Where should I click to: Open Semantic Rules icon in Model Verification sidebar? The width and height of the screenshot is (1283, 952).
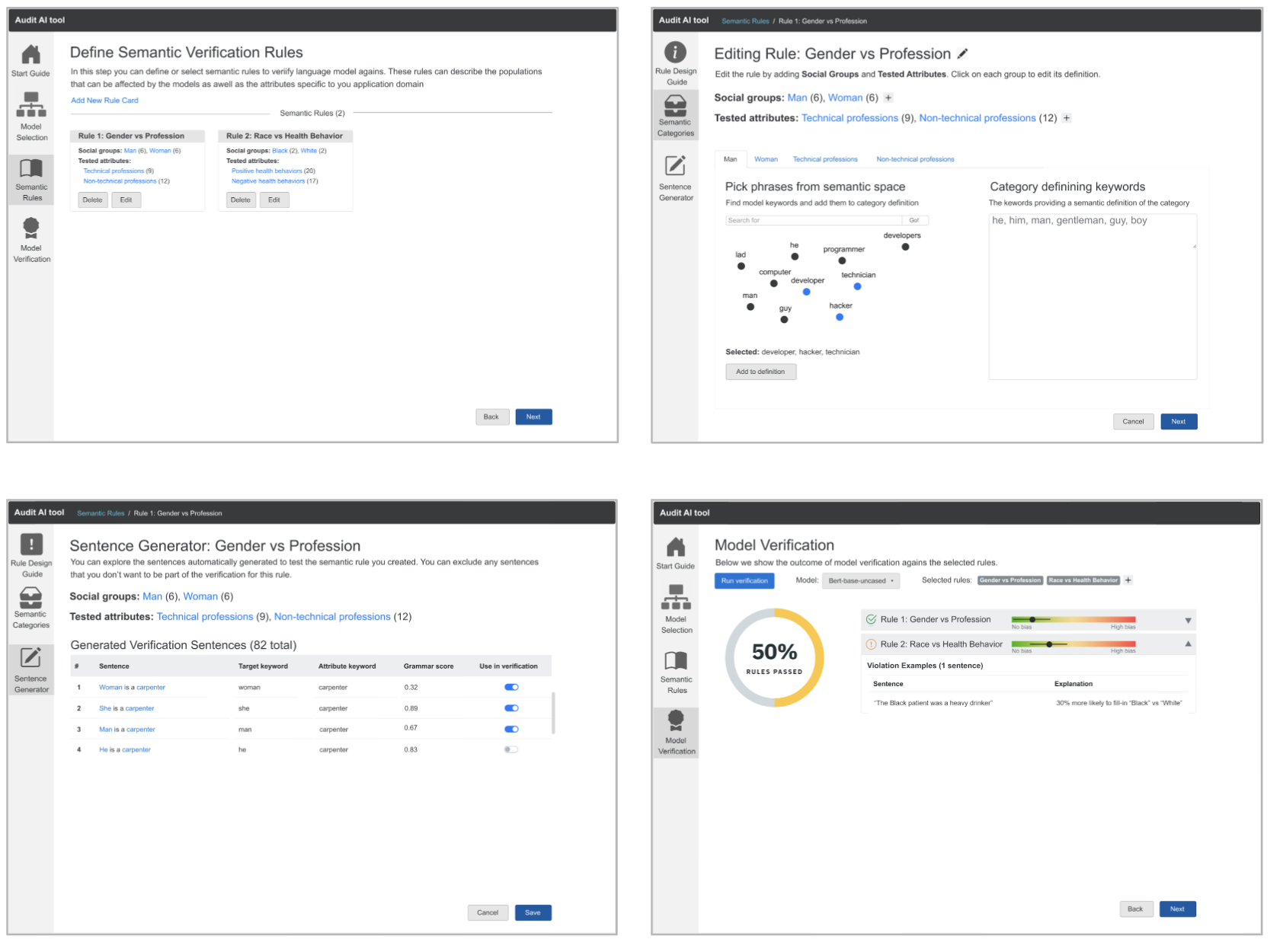click(x=676, y=660)
